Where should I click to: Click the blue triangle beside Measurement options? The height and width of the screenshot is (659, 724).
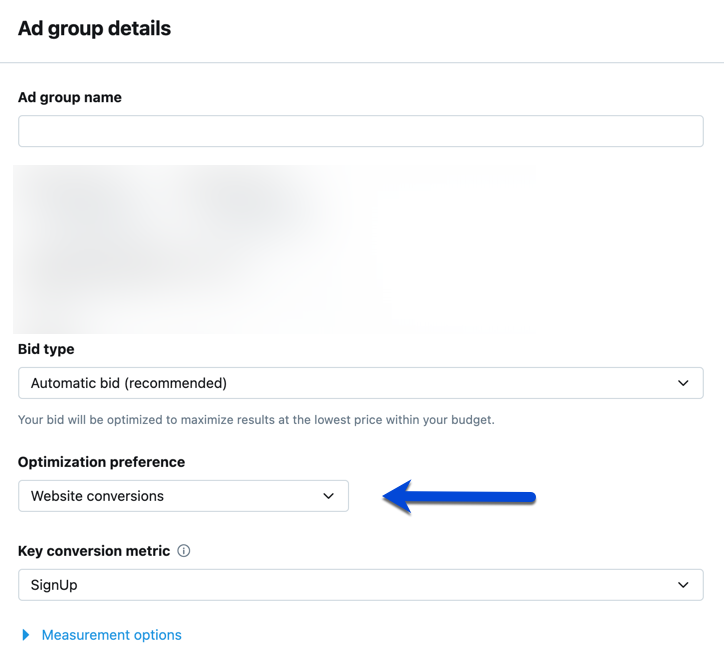coord(26,635)
